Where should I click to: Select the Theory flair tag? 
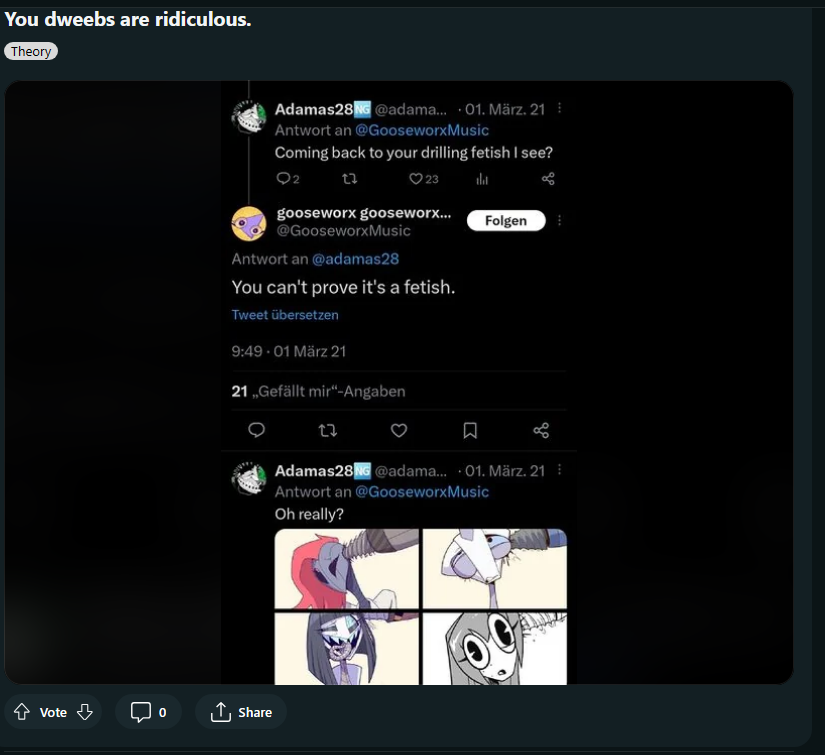pyautogui.click(x=31, y=51)
